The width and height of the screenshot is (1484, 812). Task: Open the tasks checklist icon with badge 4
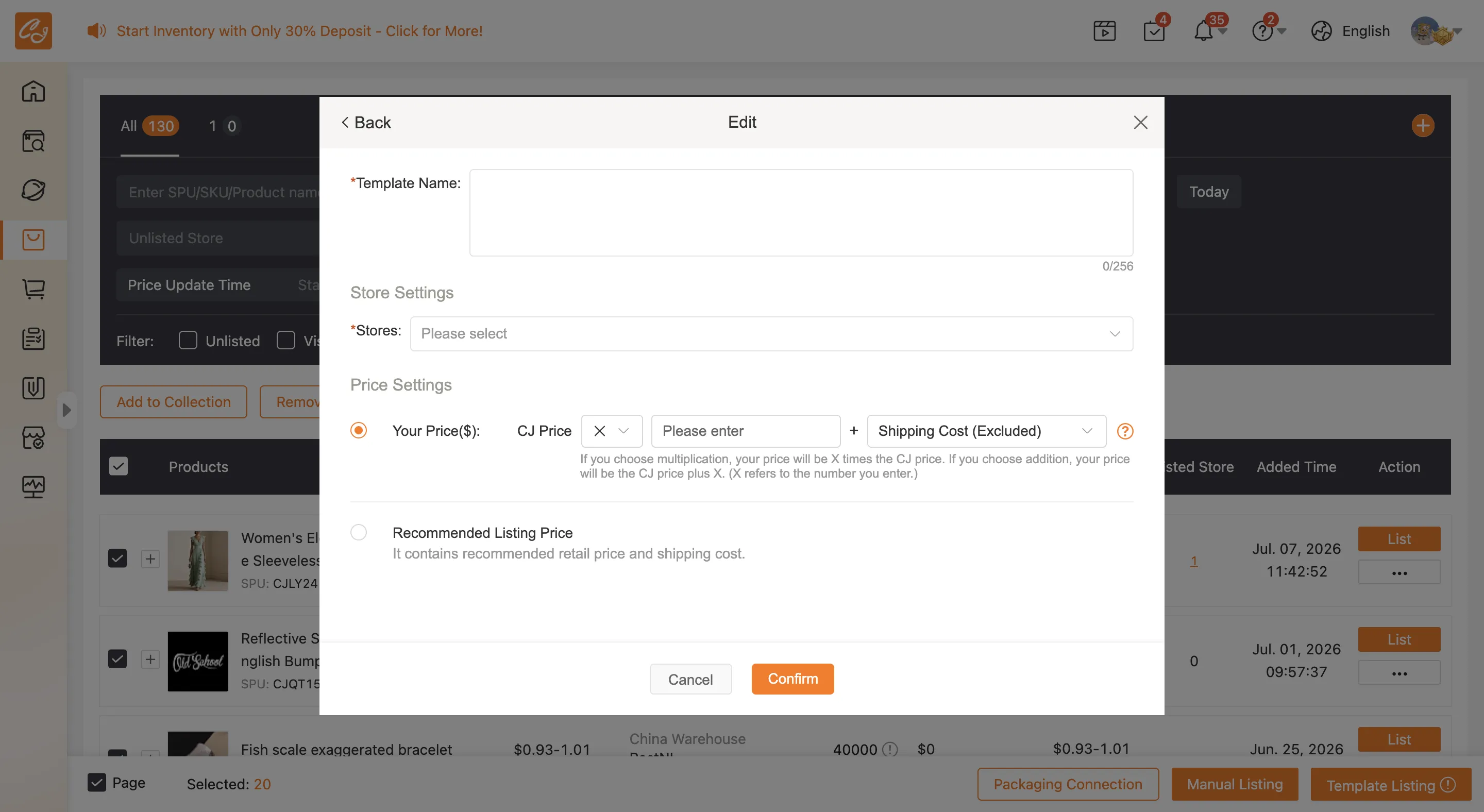coord(1154,31)
